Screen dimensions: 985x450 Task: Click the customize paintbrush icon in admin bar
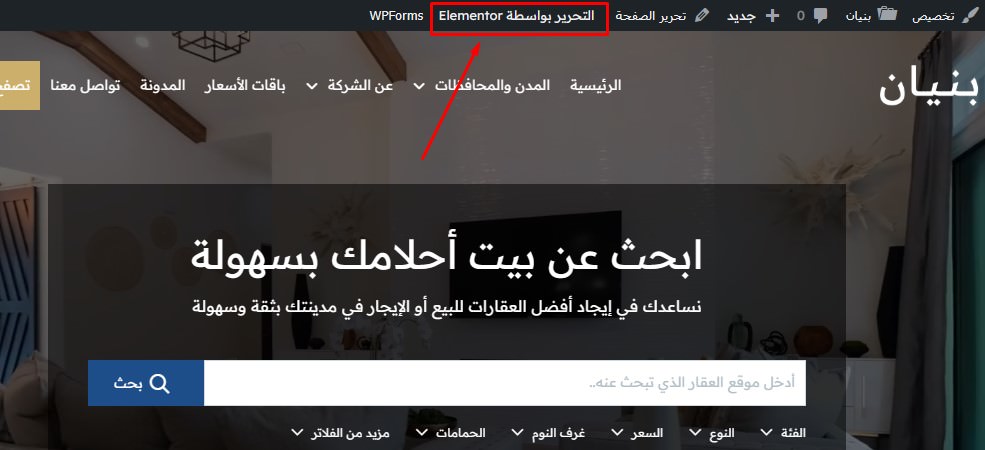pyautogui.click(x=966, y=16)
